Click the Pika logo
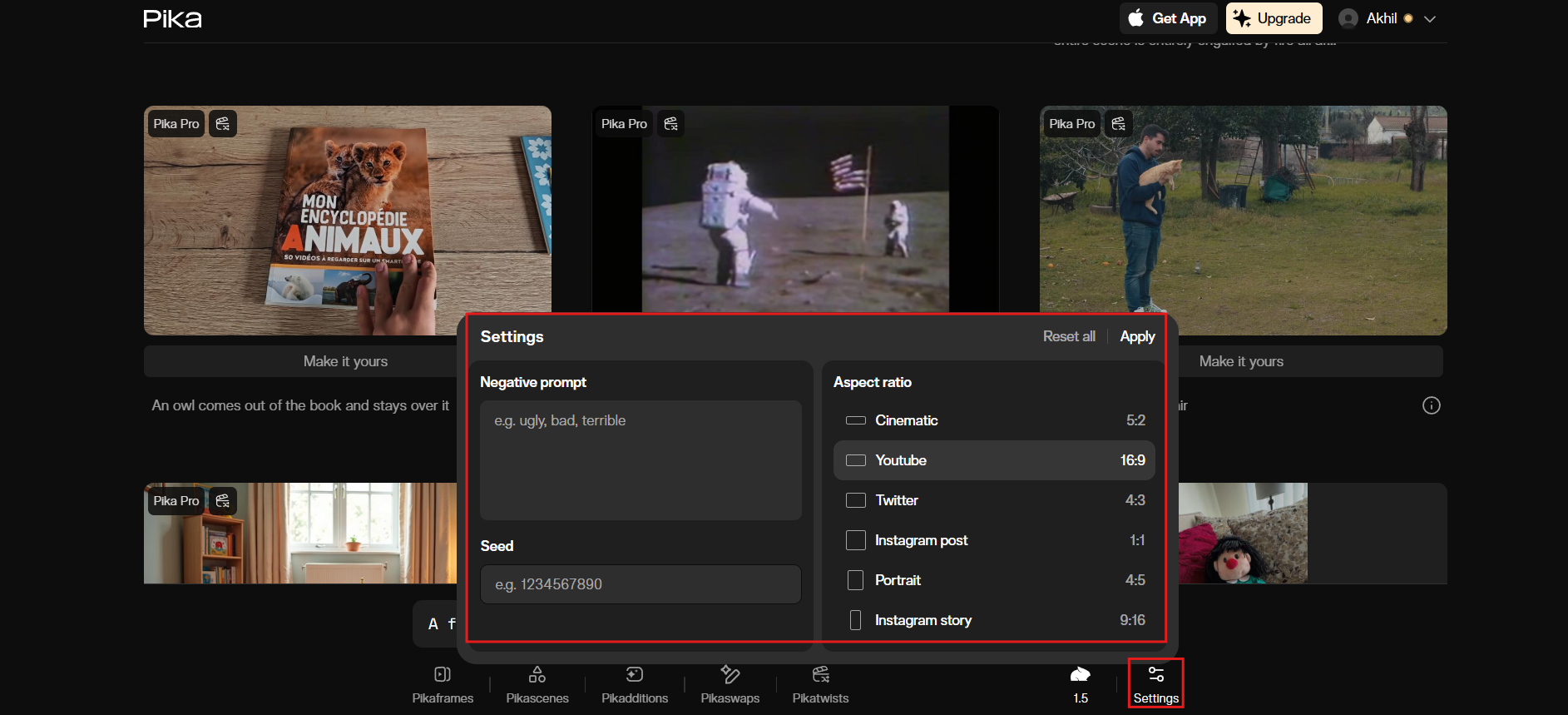Viewport: 1568px width, 715px height. [172, 18]
